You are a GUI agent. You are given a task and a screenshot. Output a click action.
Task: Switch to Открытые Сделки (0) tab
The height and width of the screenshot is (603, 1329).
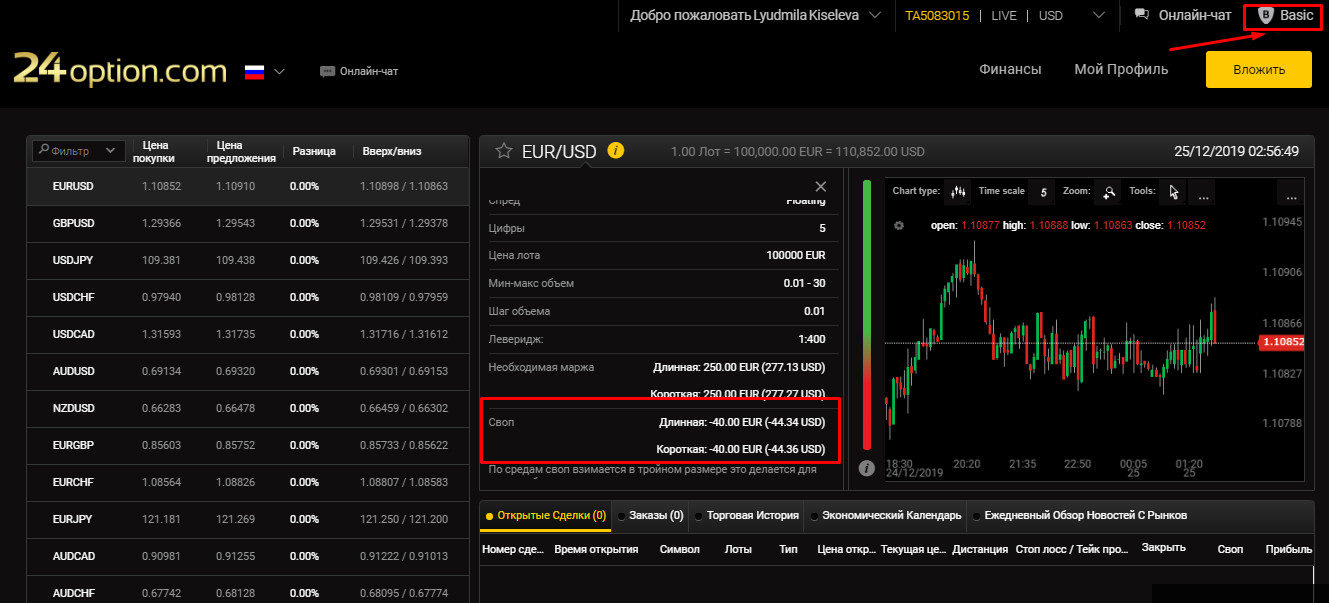545,516
